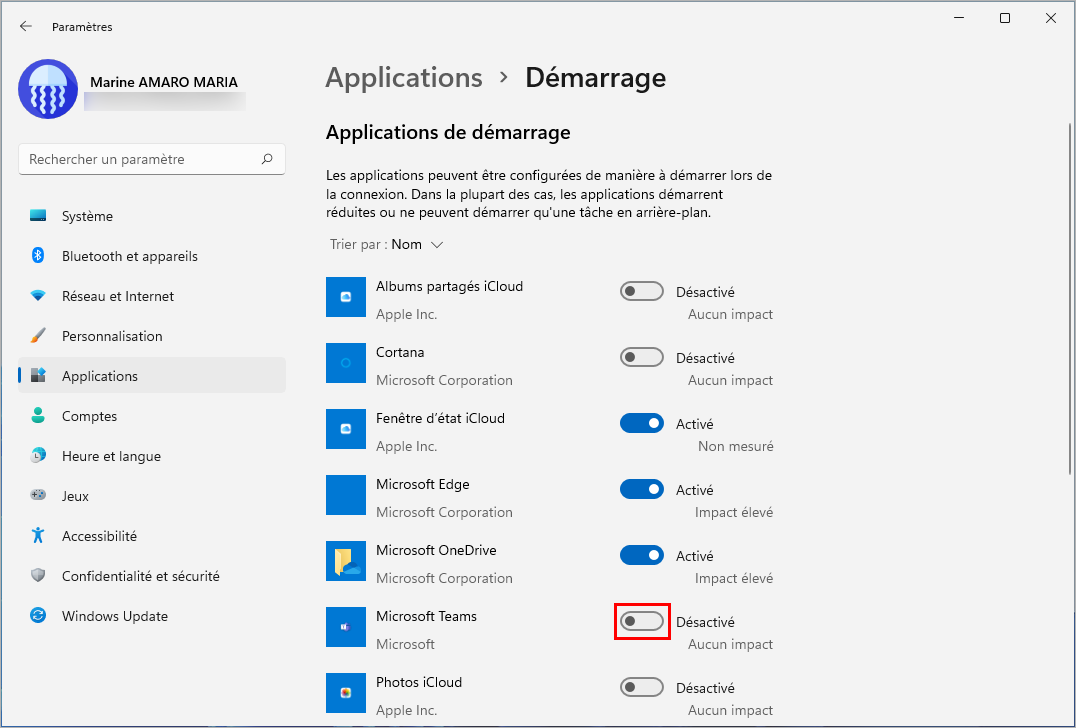This screenshot has width=1076, height=728.
Task: Go to Réseau et Internet
Action: (152, 296)
